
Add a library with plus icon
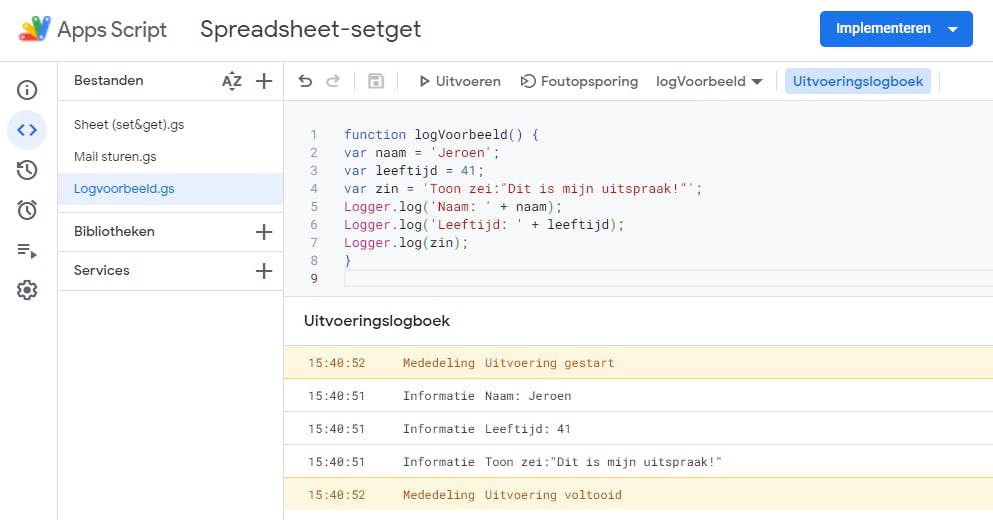[x=264, y=232]
